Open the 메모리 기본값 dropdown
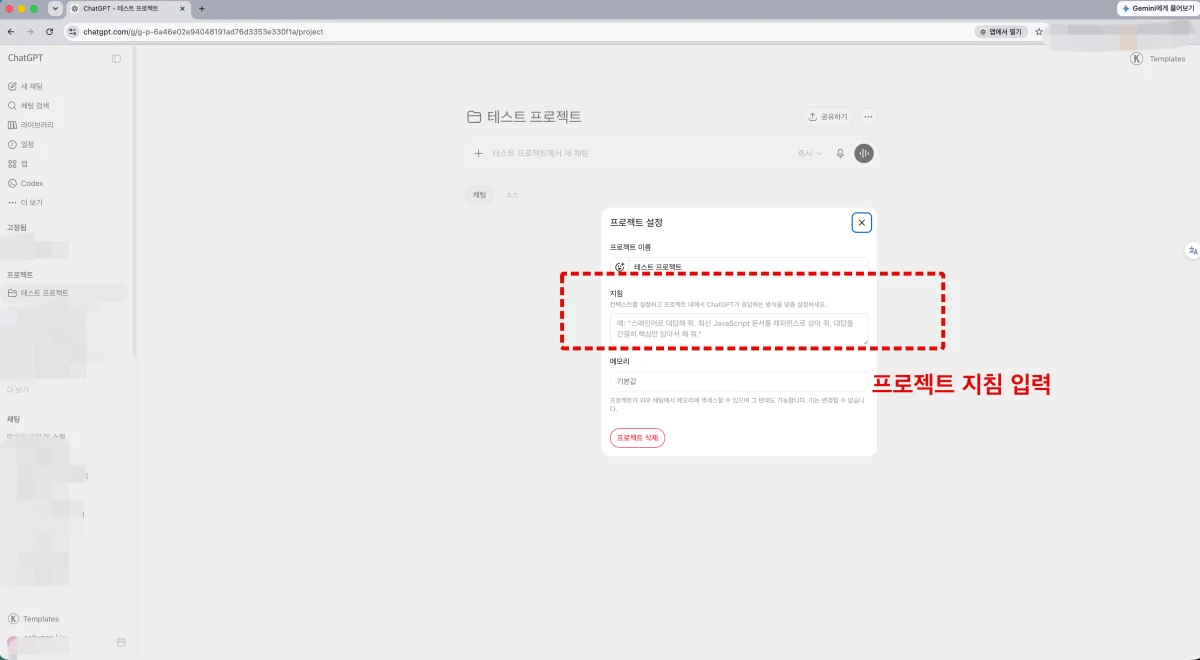Screen dimensions: 1200x660 (739, 382)
